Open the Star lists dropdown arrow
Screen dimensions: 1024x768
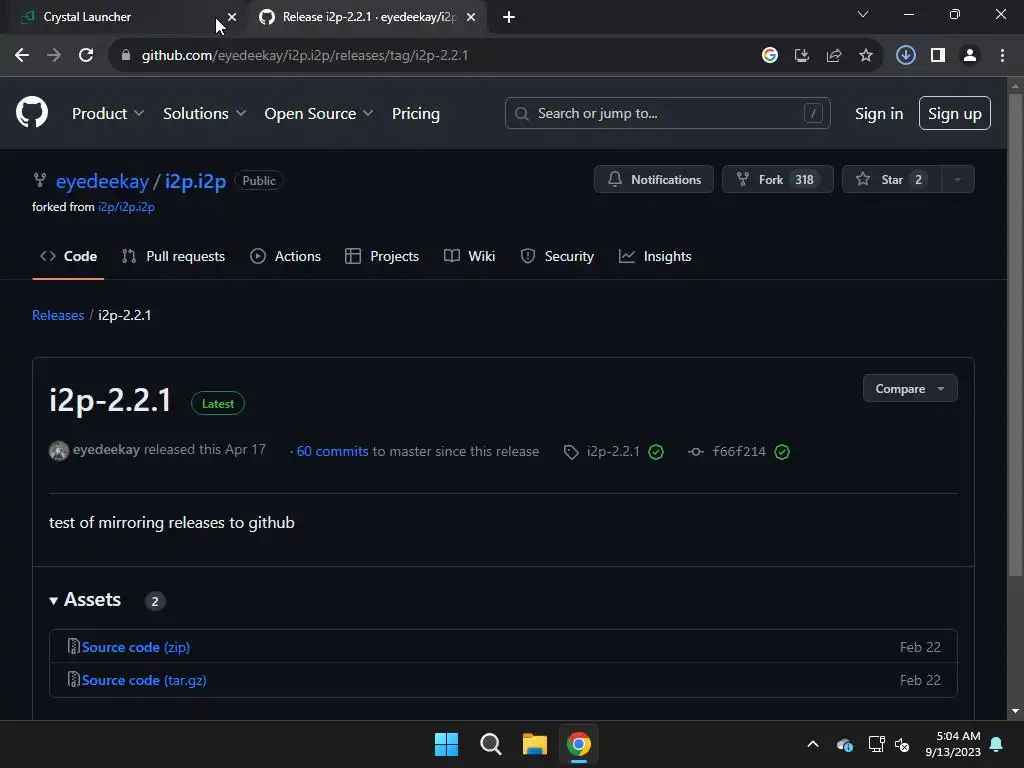click(x=958, y=180)
